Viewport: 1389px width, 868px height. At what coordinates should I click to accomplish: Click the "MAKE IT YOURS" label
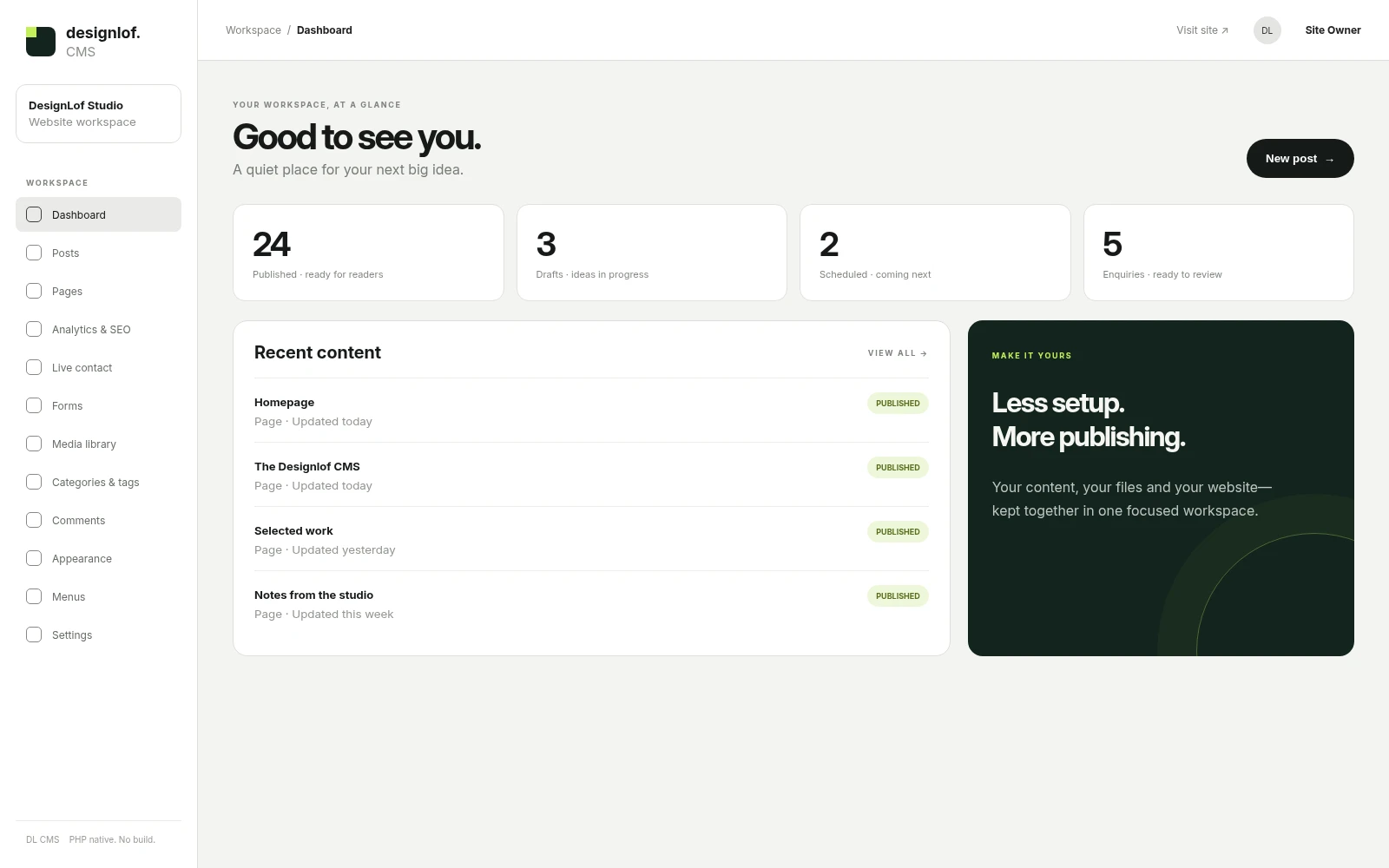click(1031, 356)
